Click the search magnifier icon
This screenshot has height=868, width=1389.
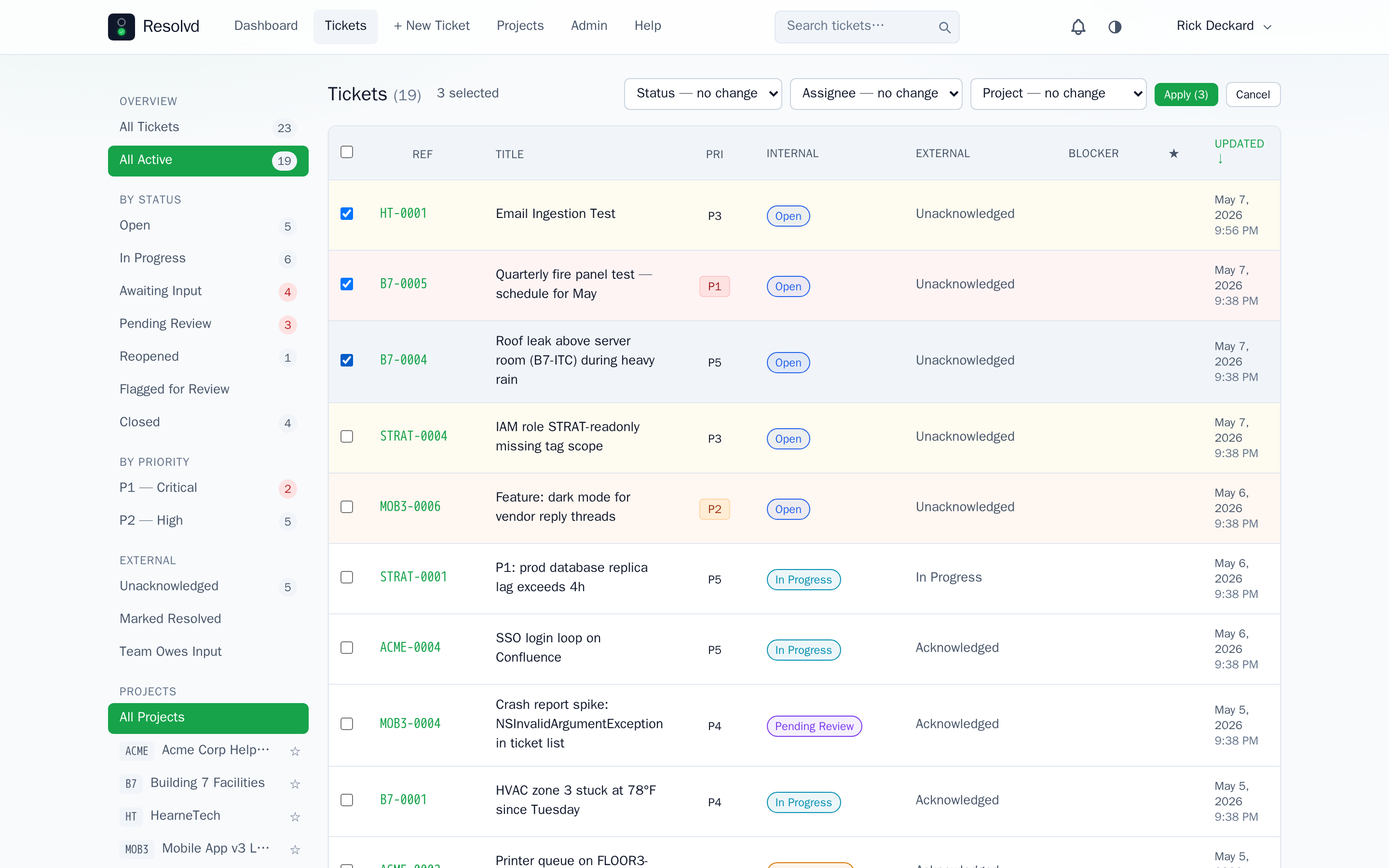point(944,27)
